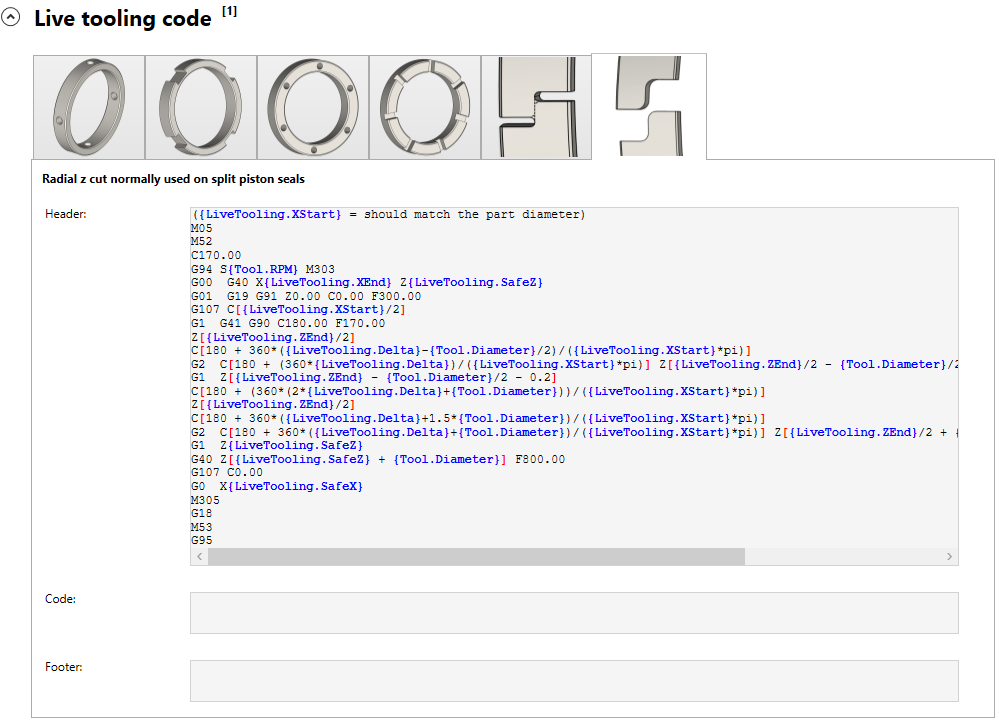
Task: Open footnote reference [1]
Action: point(229,11)
